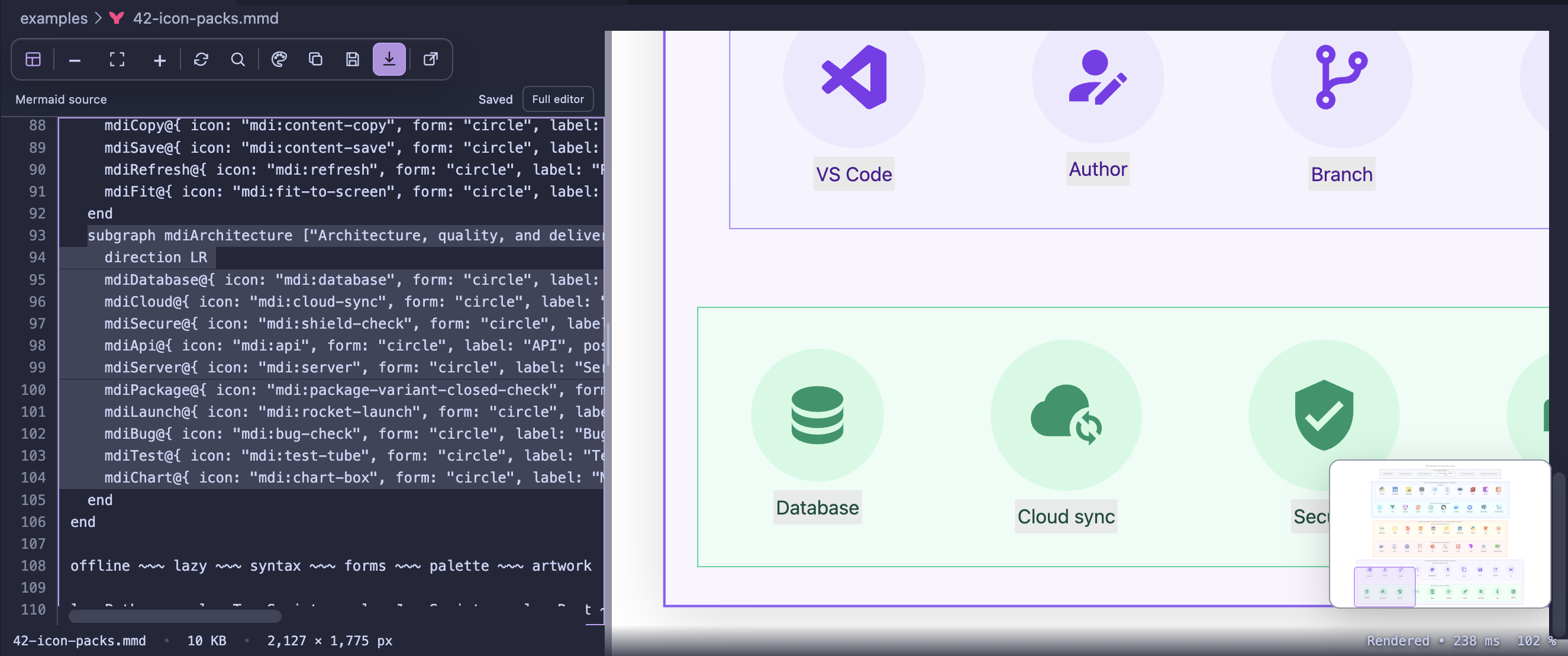The image size is (1568, 656).
Task: Click the copy diagram icon
Action: (315, 59)
